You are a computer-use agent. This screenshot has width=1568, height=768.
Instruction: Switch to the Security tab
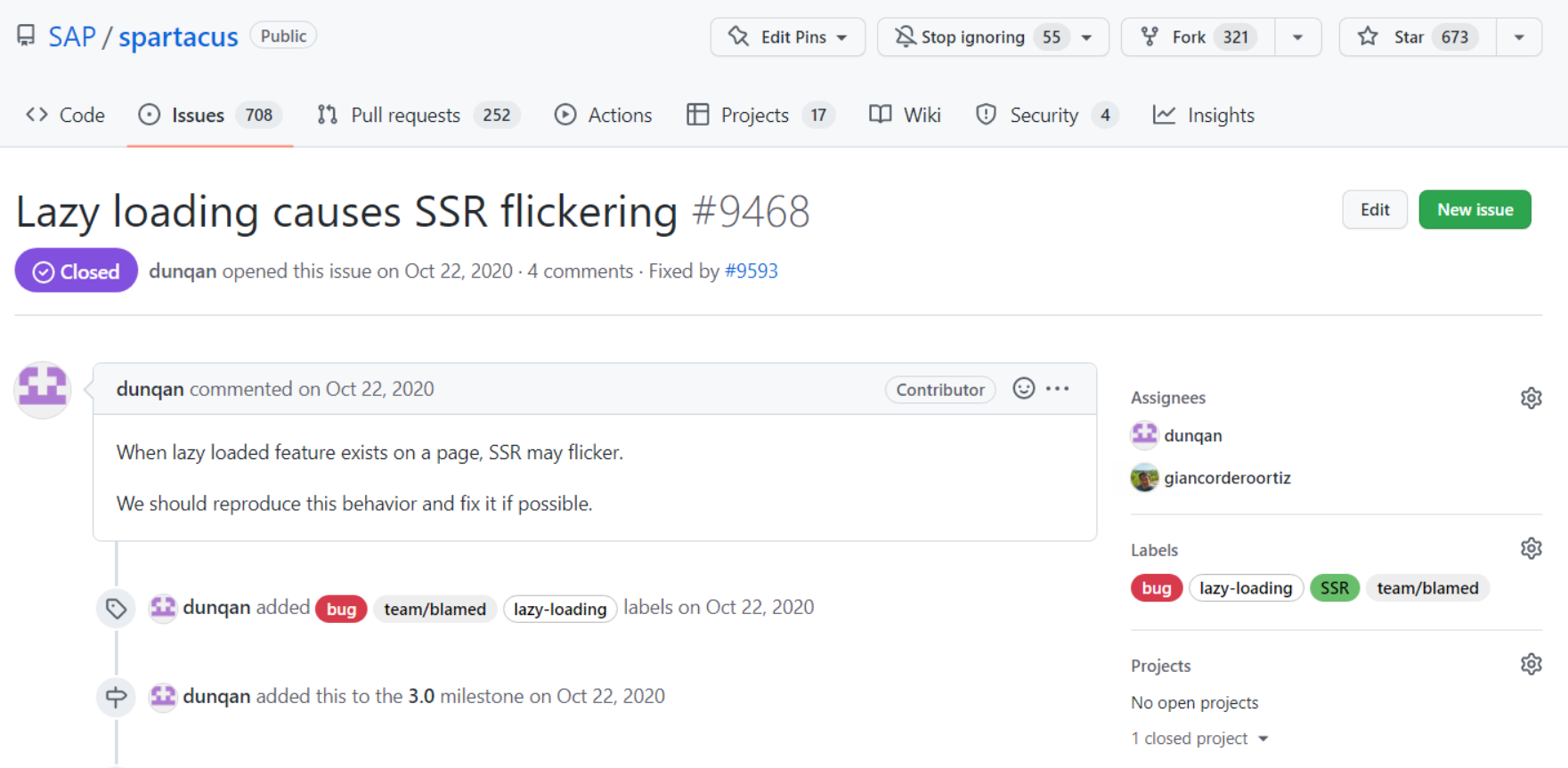1046,115
